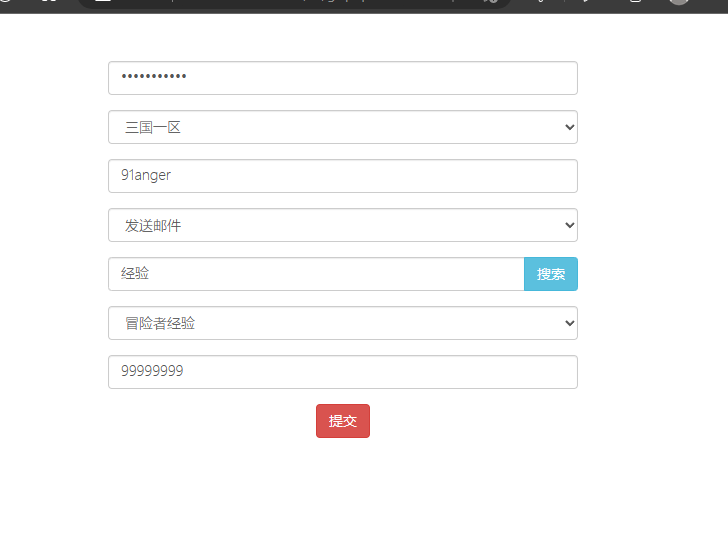Place cursor at end of 91anger text
This screenshot has width=728, height=548.
173,176
